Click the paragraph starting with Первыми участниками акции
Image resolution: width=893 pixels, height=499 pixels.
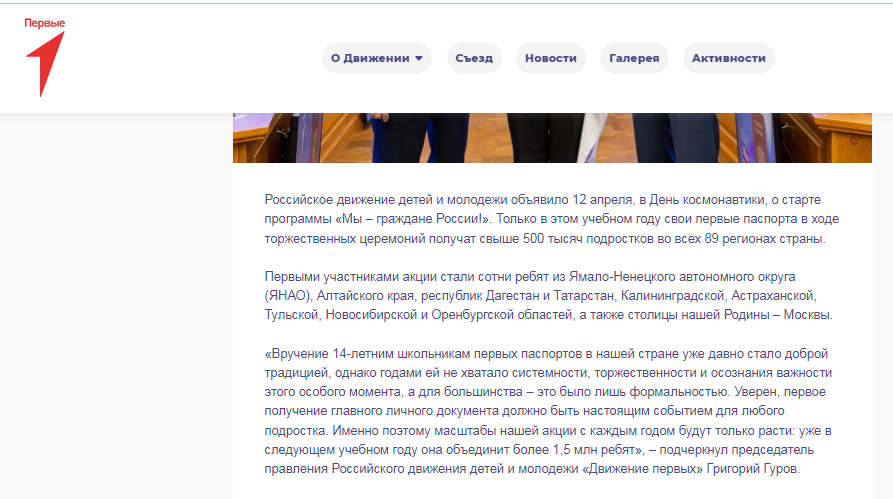pyautogui.click(x=548, y=296)
